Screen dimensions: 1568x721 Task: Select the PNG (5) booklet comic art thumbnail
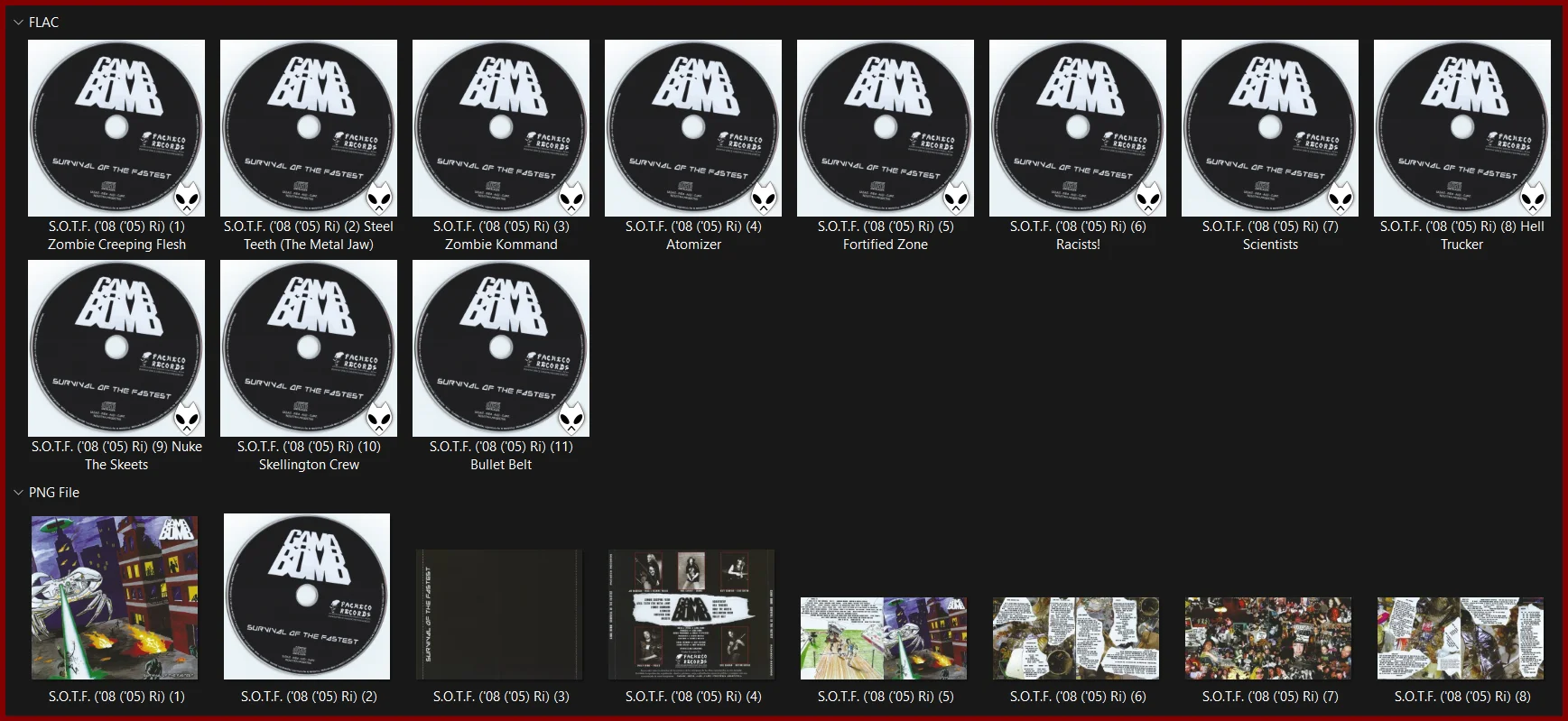[x=884, y=638]
